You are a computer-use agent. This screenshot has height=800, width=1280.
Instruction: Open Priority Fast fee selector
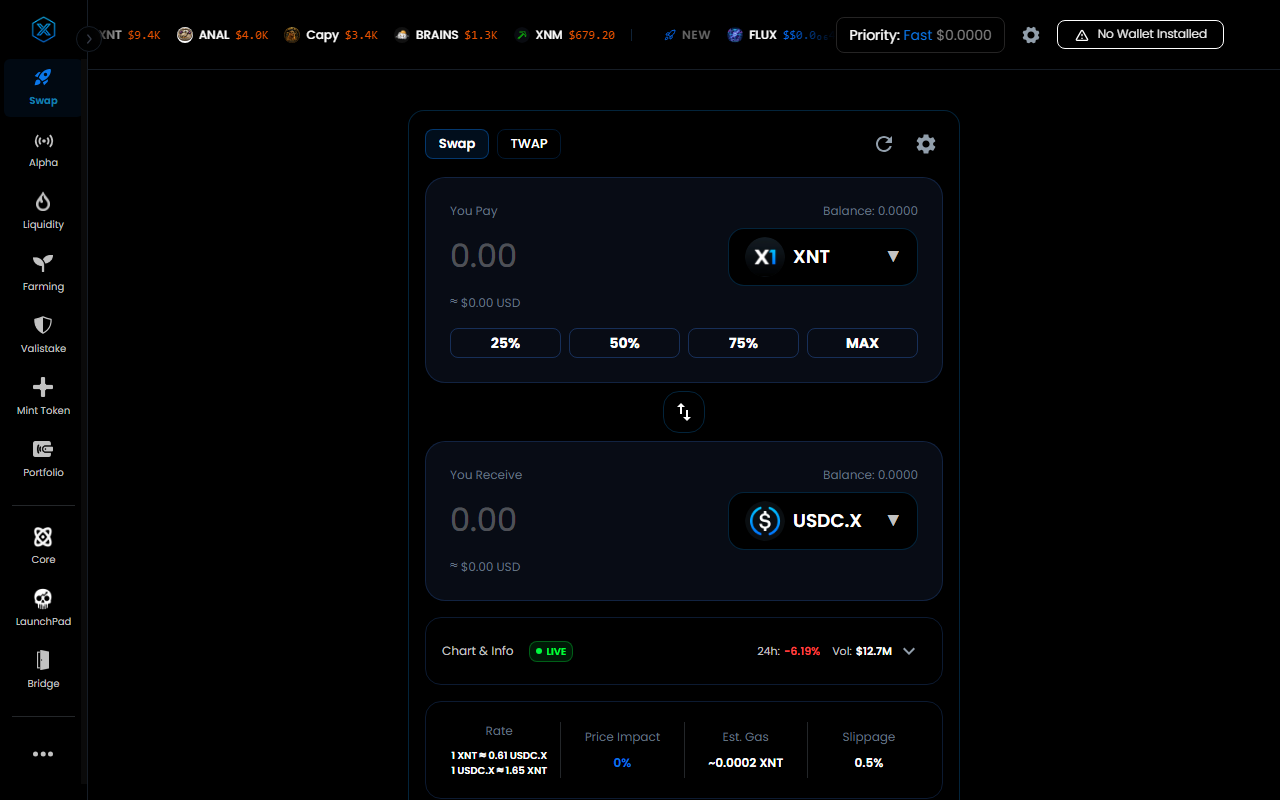pos(920,35)
